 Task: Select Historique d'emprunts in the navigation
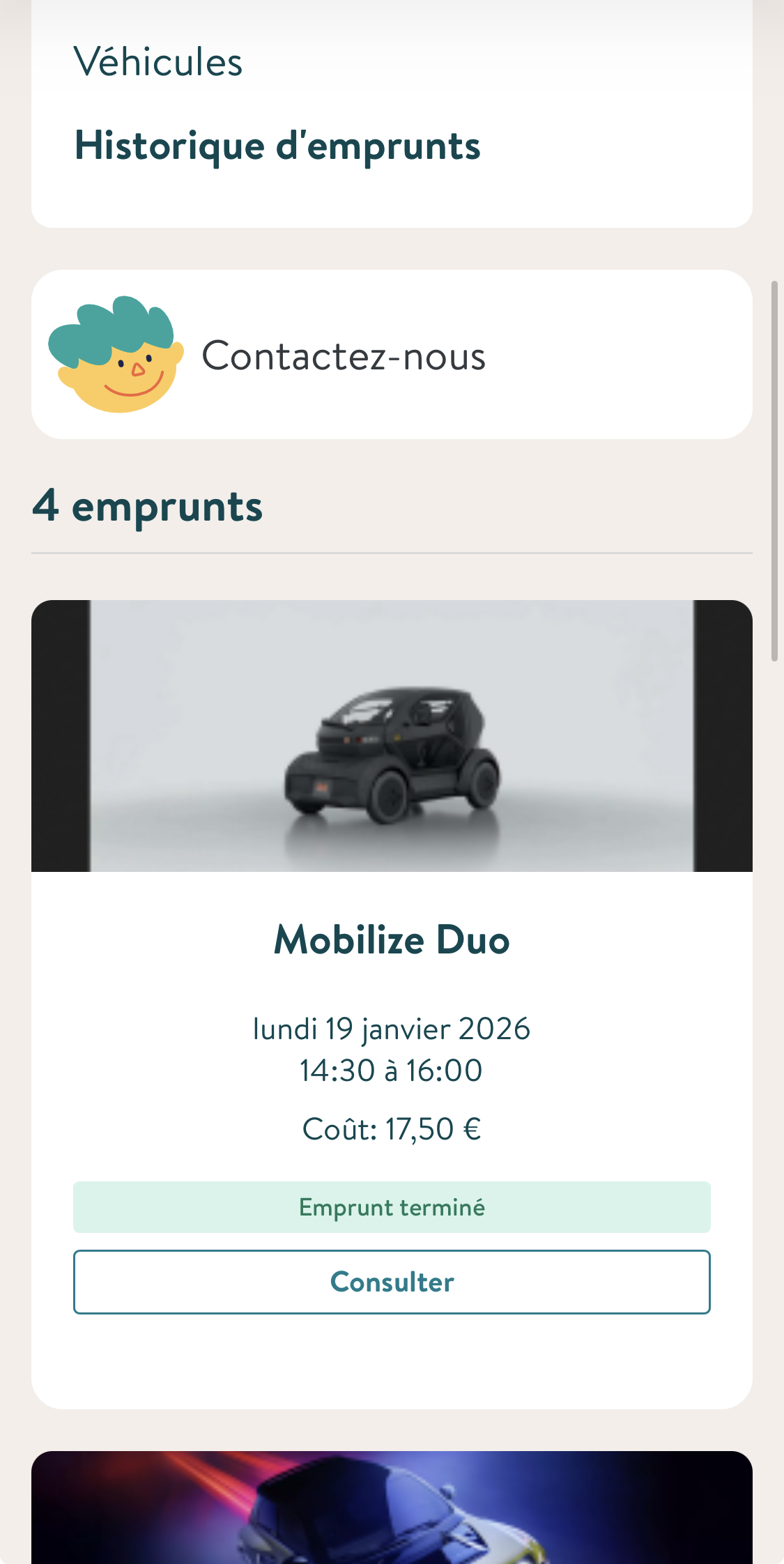tap(277, 146)
